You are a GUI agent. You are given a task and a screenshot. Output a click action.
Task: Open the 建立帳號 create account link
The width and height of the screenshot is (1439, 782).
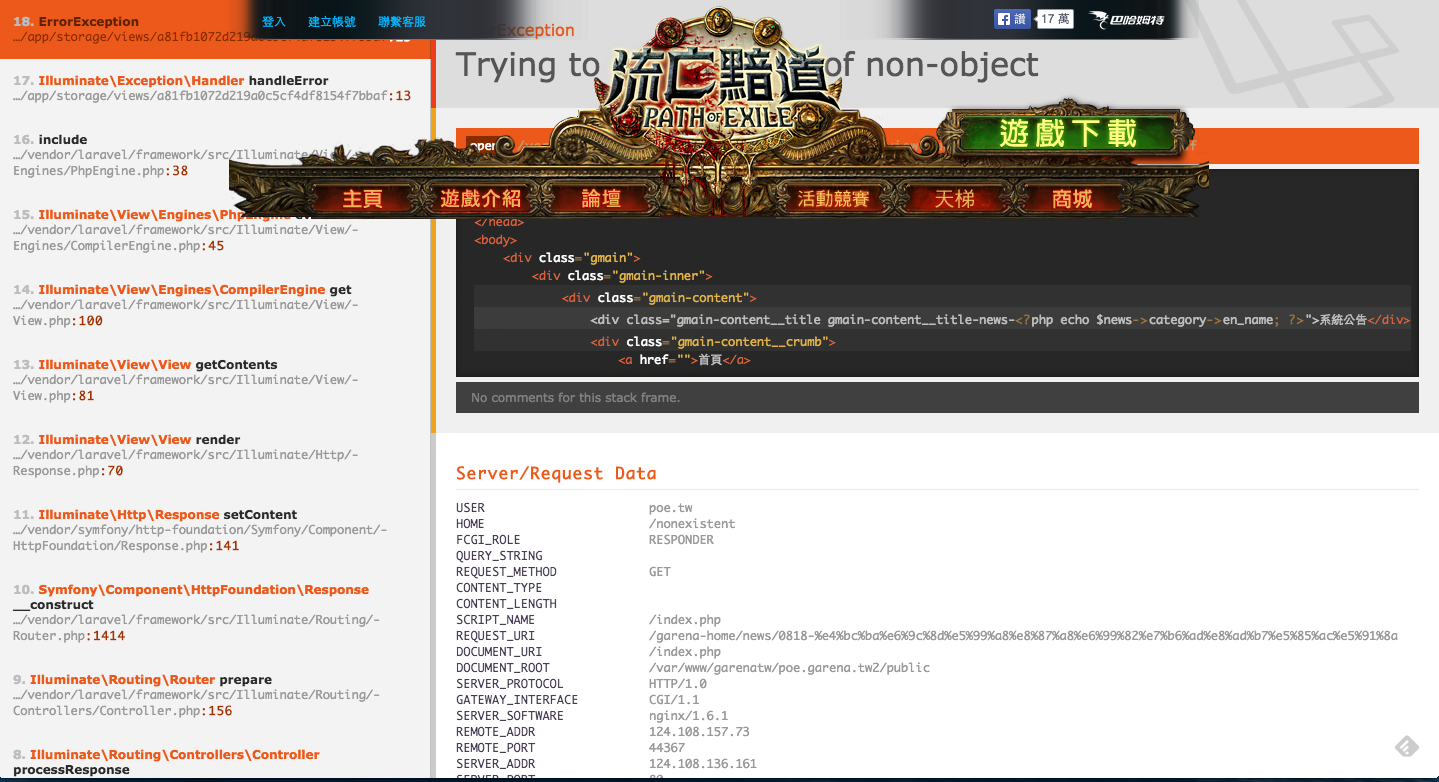coord(332,21)
